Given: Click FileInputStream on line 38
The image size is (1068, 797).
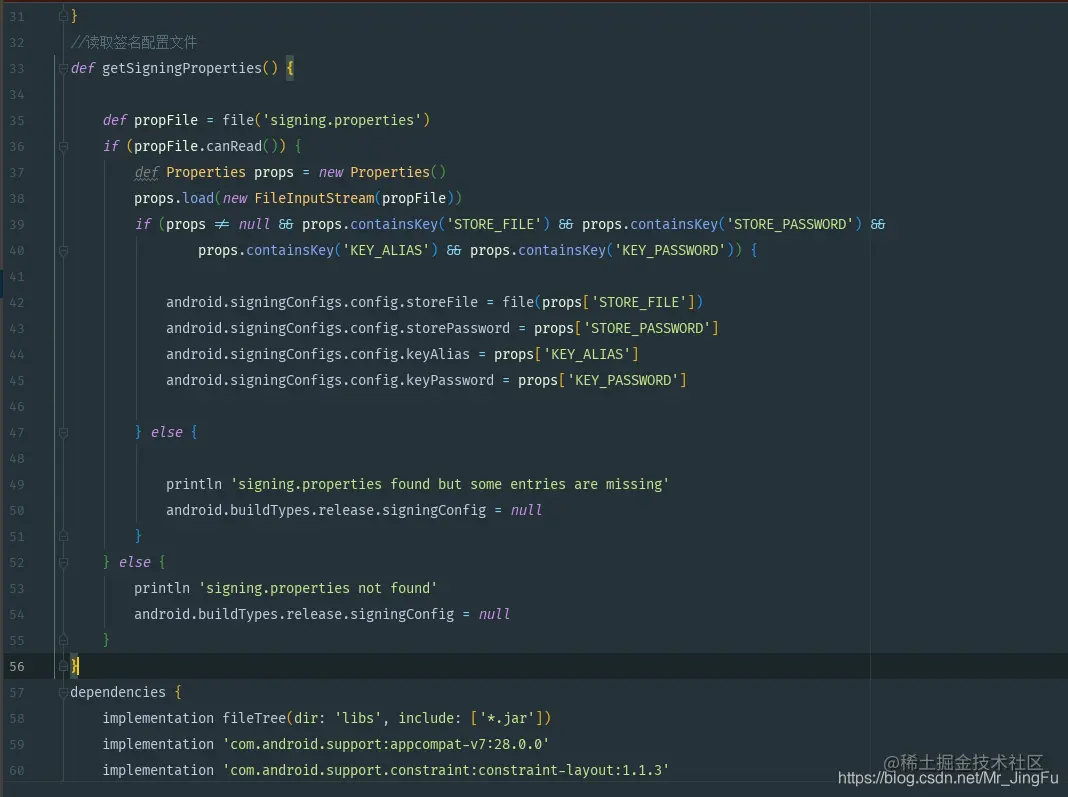Looking at the screenshot, I should click(x=314, y=198).
